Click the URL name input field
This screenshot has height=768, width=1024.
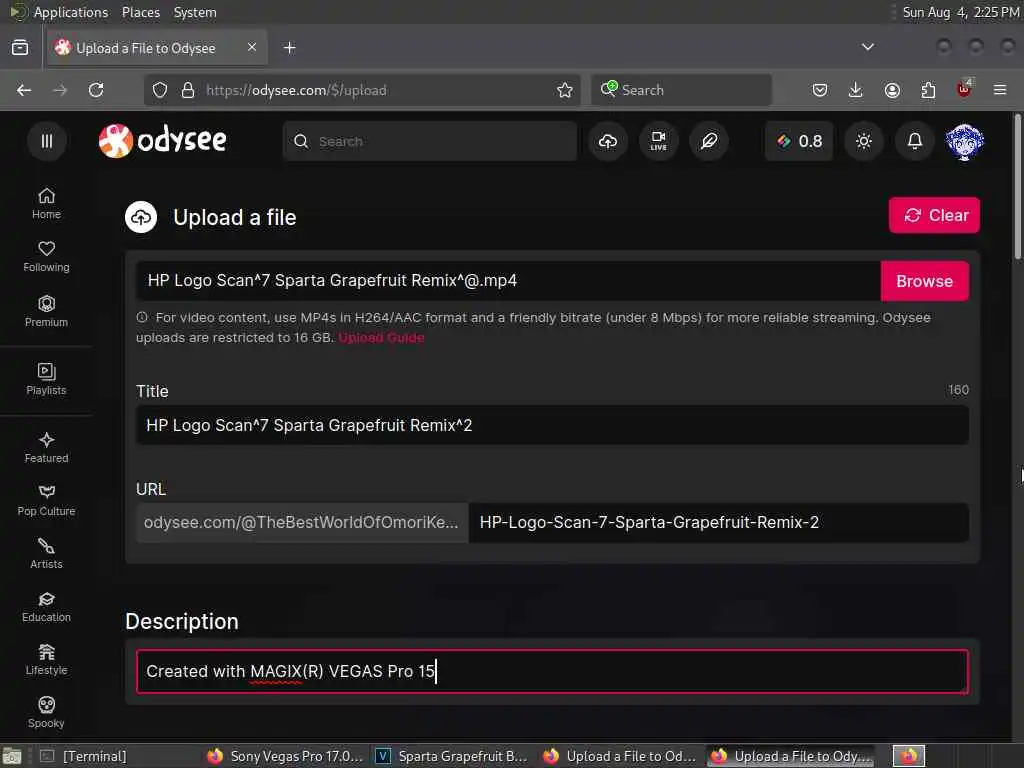point(718,522)
